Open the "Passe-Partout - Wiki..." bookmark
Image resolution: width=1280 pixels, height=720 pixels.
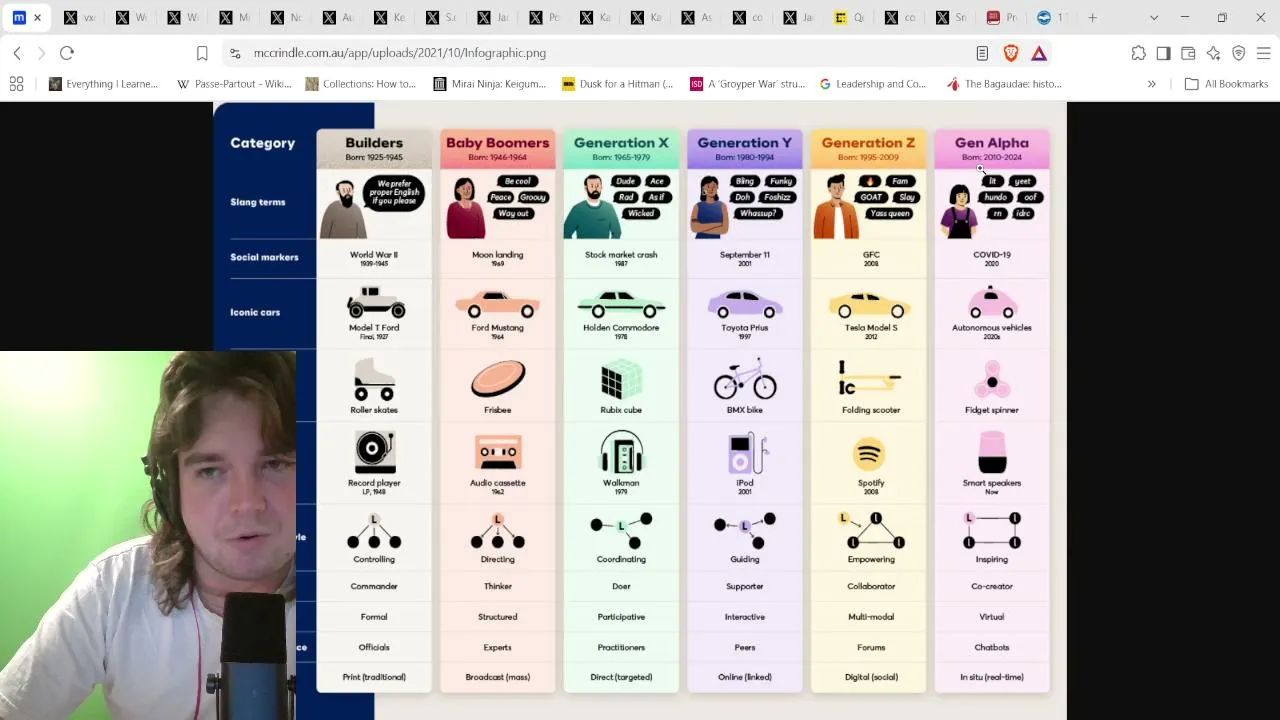[234, 84]
